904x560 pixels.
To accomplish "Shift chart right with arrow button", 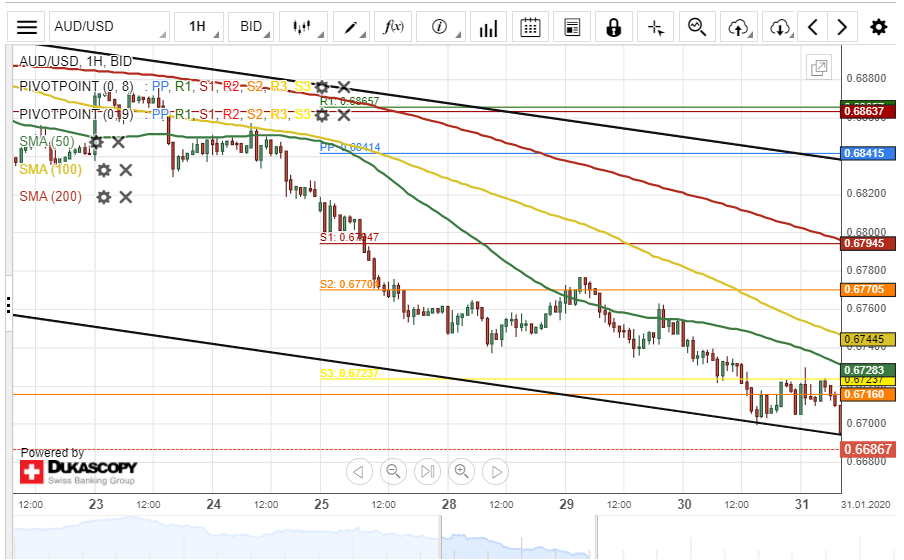I will [x=496, y=472].
